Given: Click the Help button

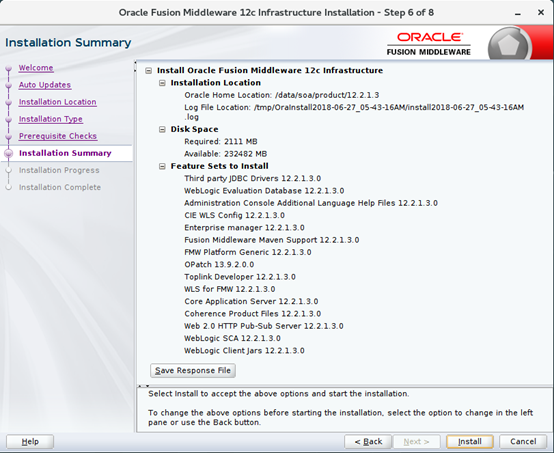Looking at the screenshot, I should [x=30, y=442].
